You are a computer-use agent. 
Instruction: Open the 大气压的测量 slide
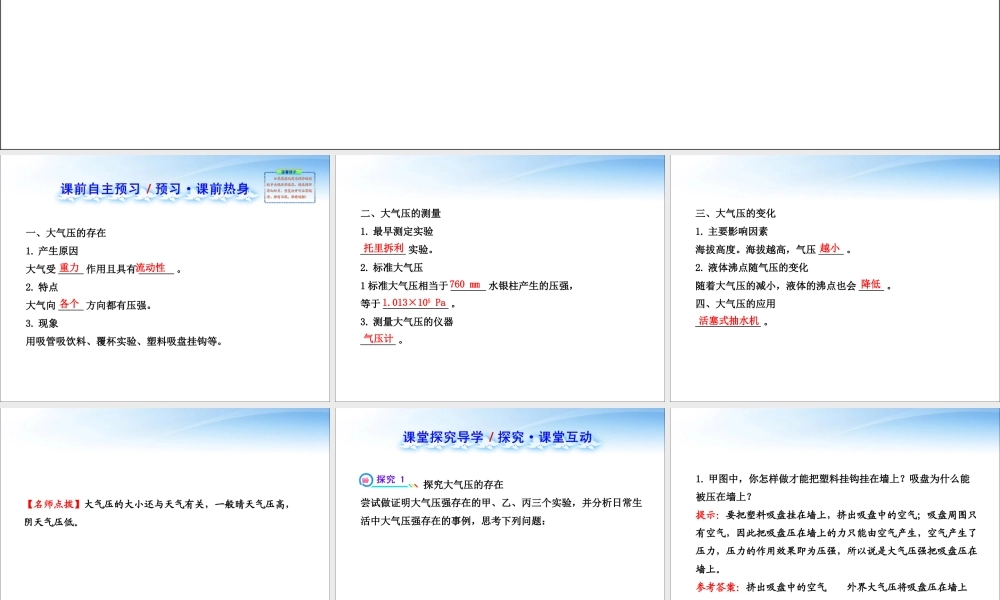[x=500, y=278]
